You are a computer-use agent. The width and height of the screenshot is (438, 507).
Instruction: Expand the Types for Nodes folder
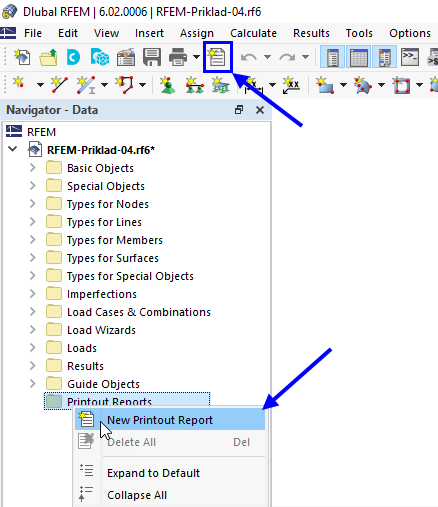[x=32, y=203]
